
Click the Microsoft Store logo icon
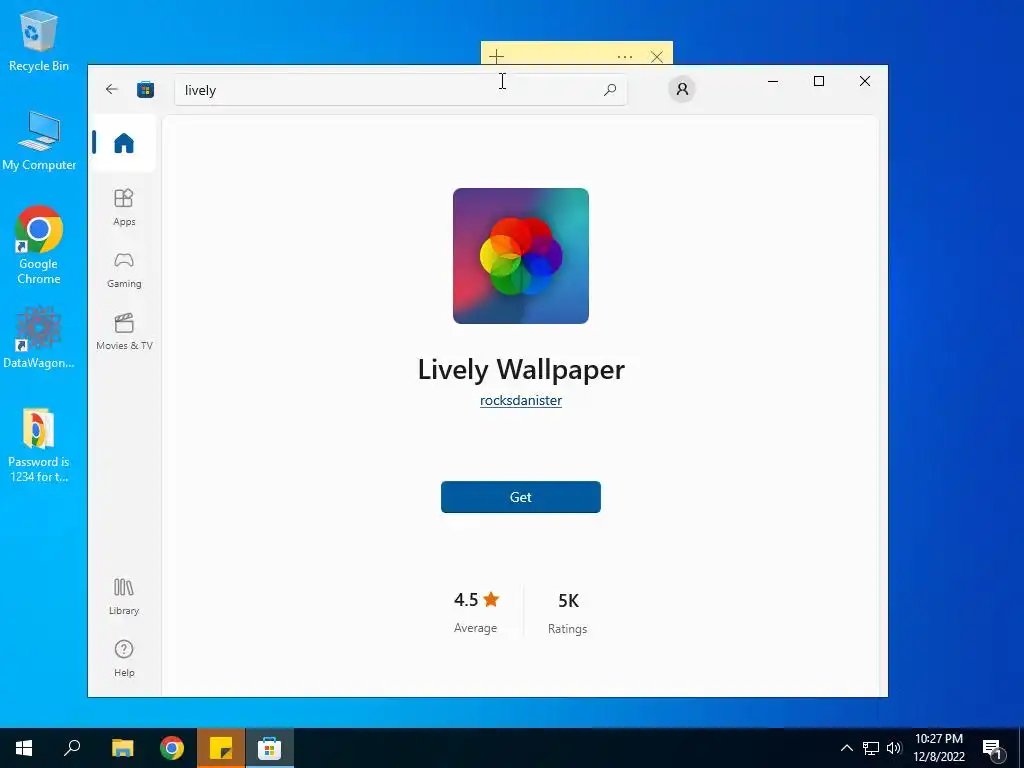click(145, 89)
